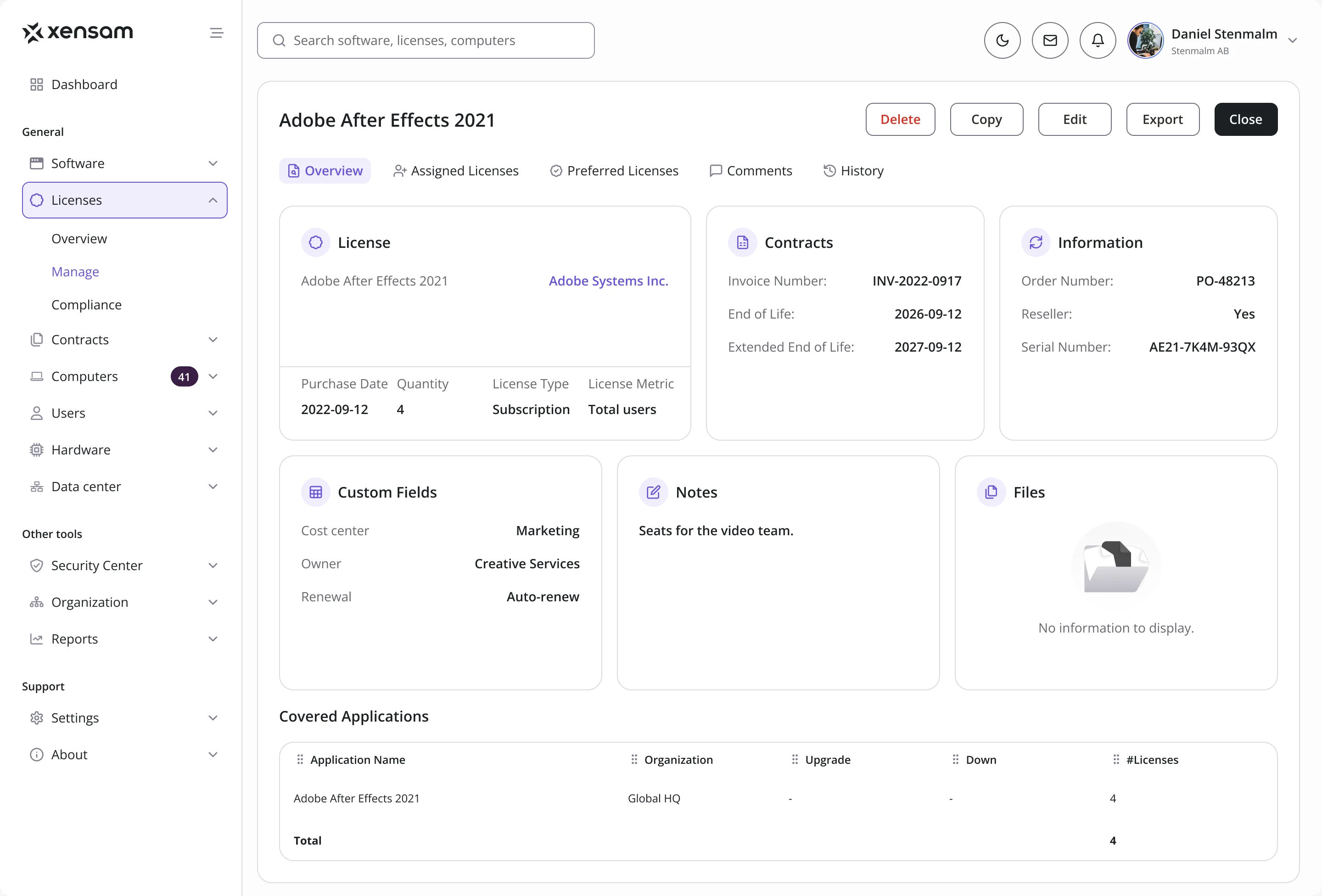
Task: Expand the Users menu chevron
Action: click(213, 413)
